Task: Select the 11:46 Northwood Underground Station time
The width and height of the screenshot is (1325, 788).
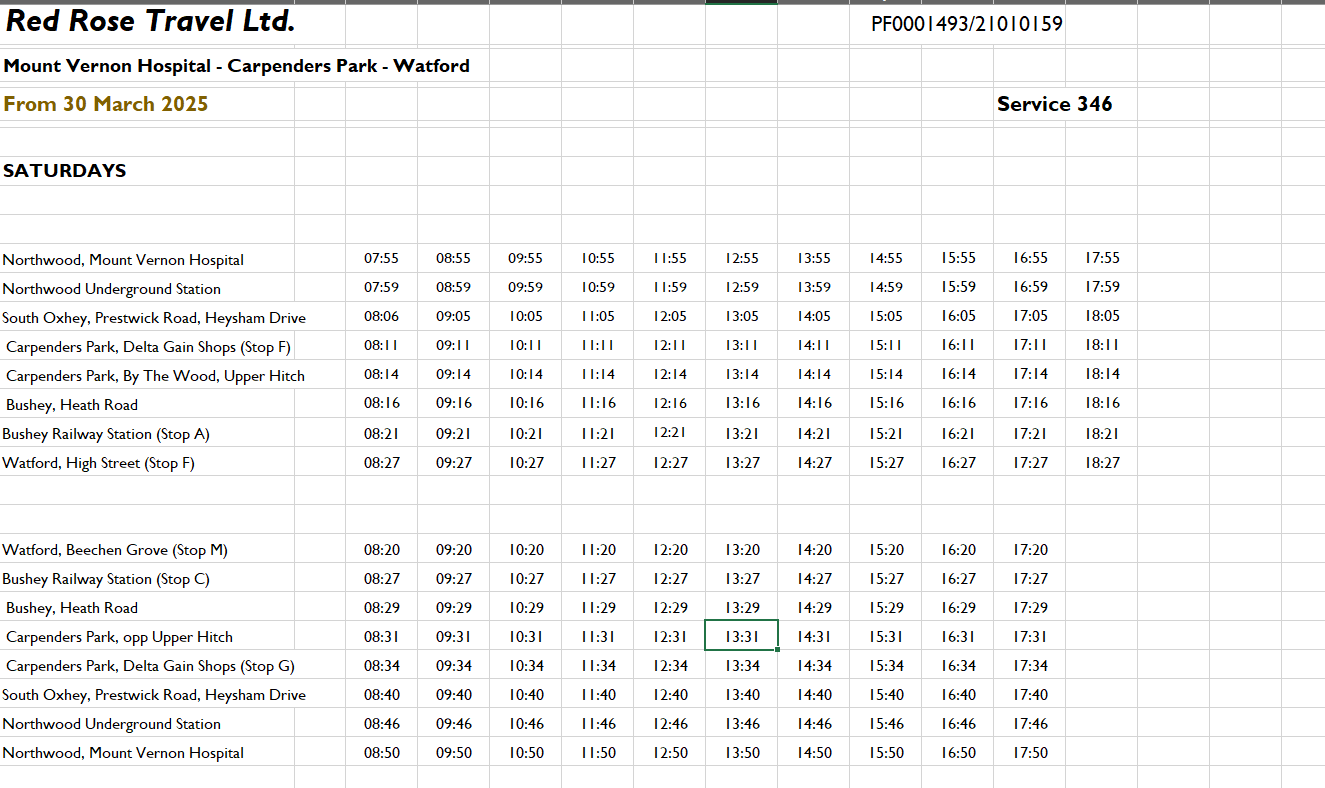Action: click(598, 724)
